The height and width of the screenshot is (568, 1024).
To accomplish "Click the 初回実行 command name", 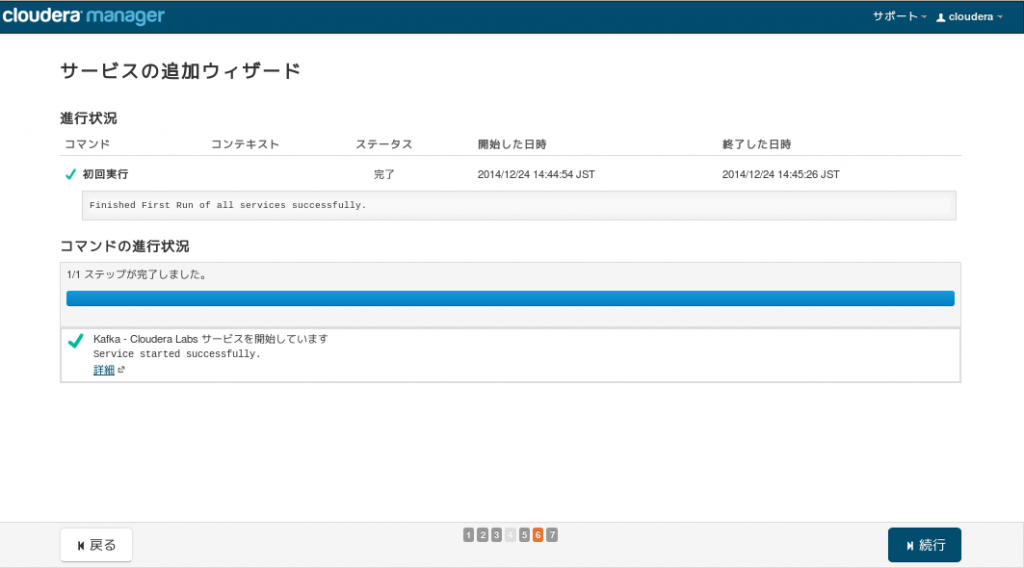I will click(x=105, y=174).
